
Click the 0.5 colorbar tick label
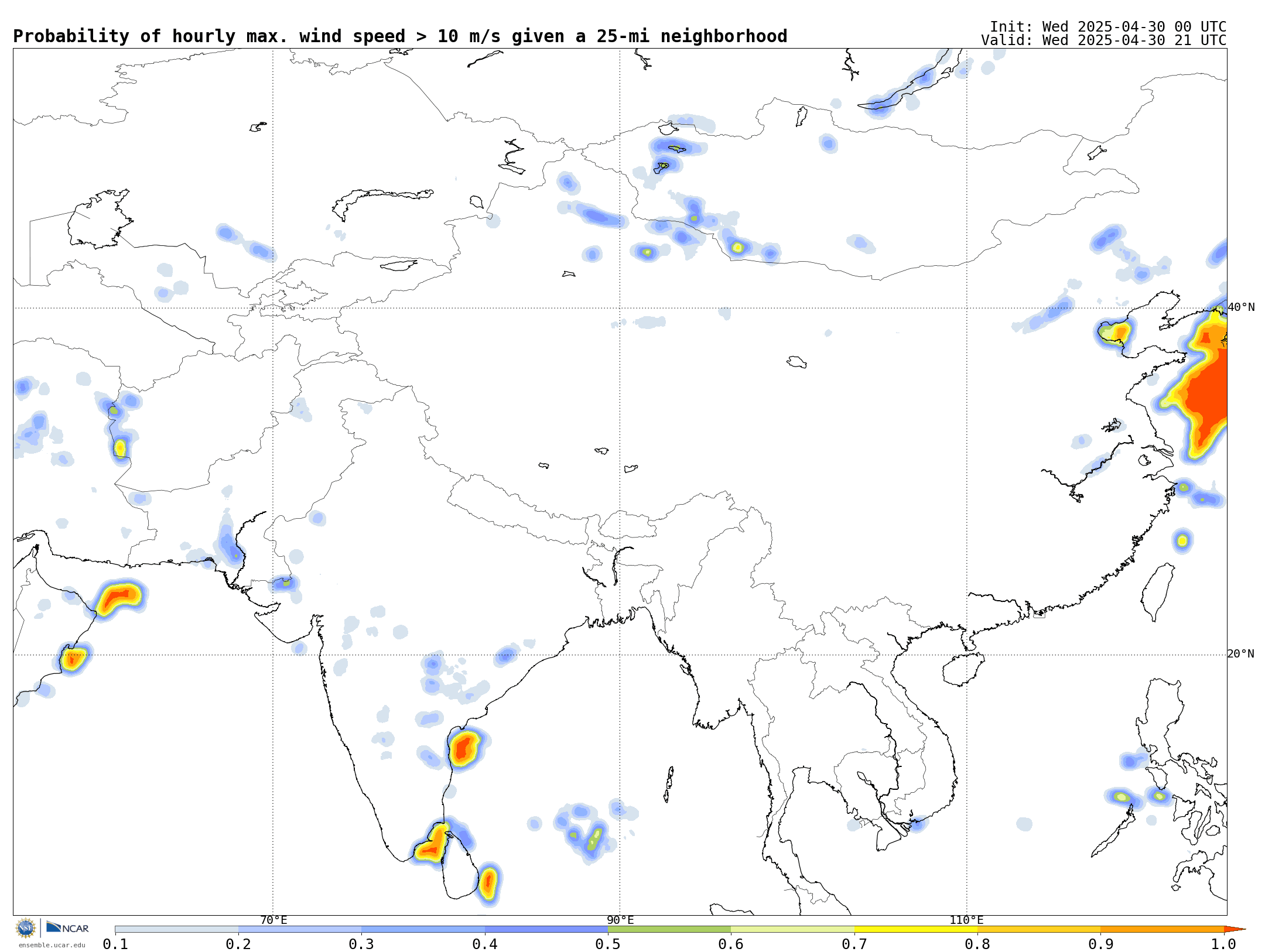coord(608,944)
